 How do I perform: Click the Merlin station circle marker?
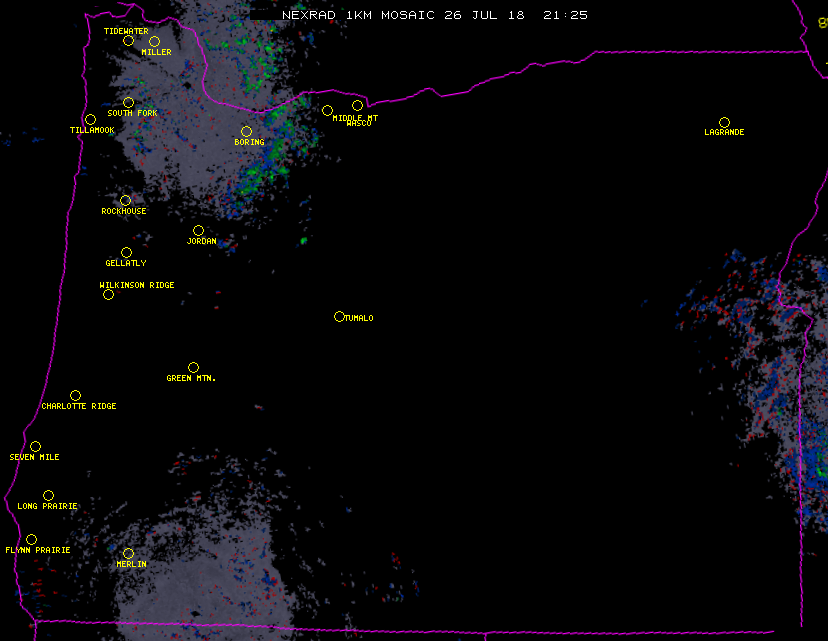[128, 553]
